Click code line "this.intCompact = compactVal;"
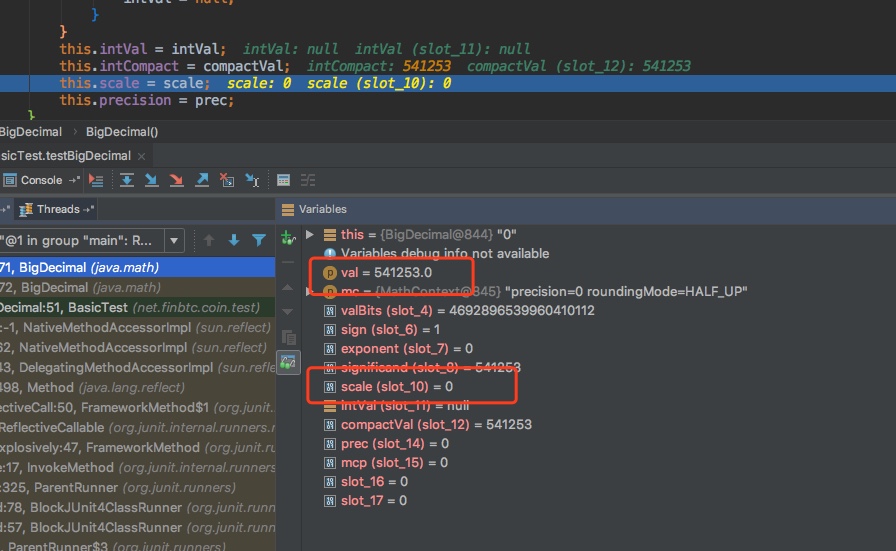This screenshot has width=896, height=551. [175, 66]
